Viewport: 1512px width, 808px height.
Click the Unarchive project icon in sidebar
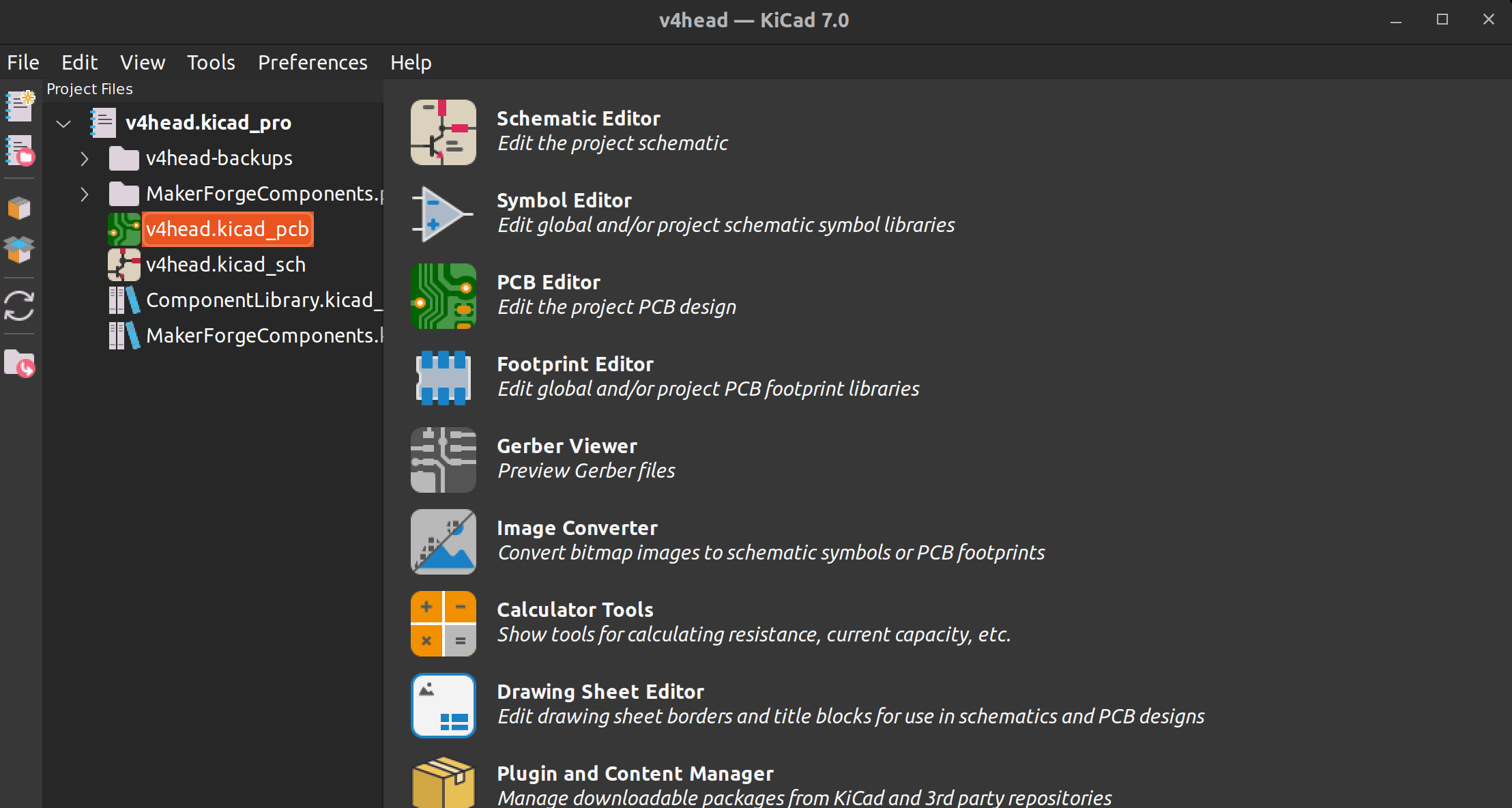(19, 249)
